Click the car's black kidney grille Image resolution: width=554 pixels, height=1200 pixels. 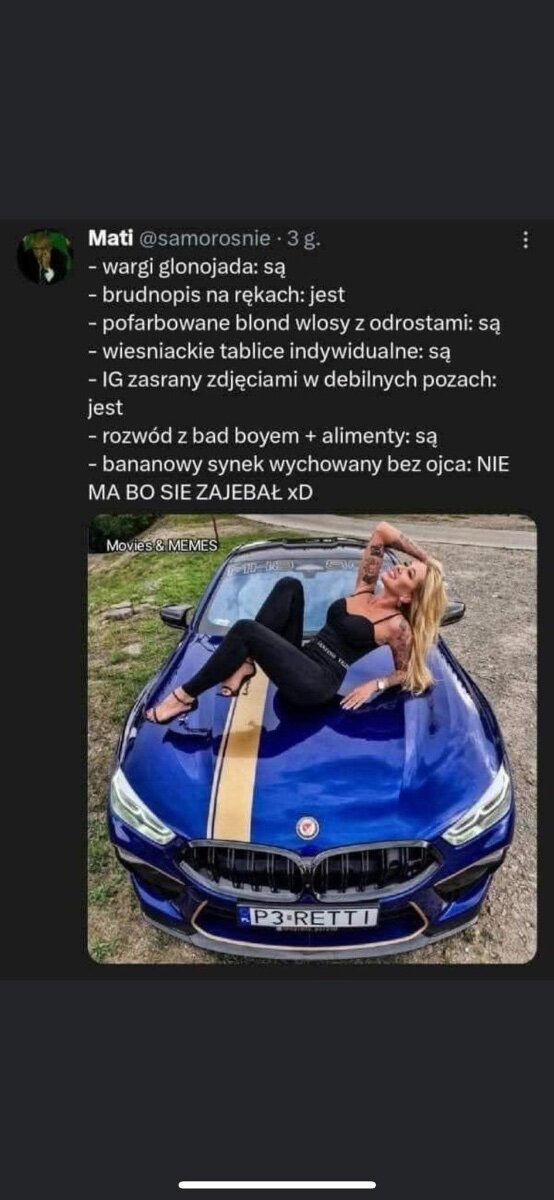(x=308, y=868)
